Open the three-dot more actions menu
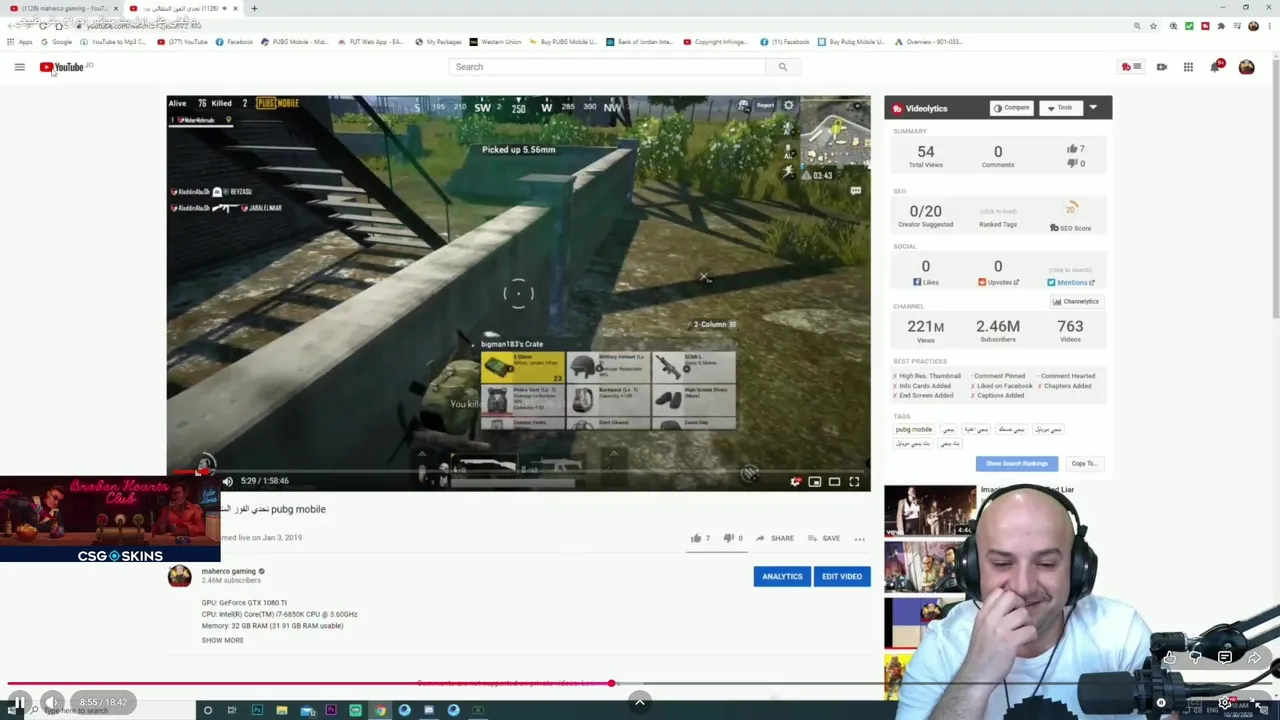 click(859, 538)
